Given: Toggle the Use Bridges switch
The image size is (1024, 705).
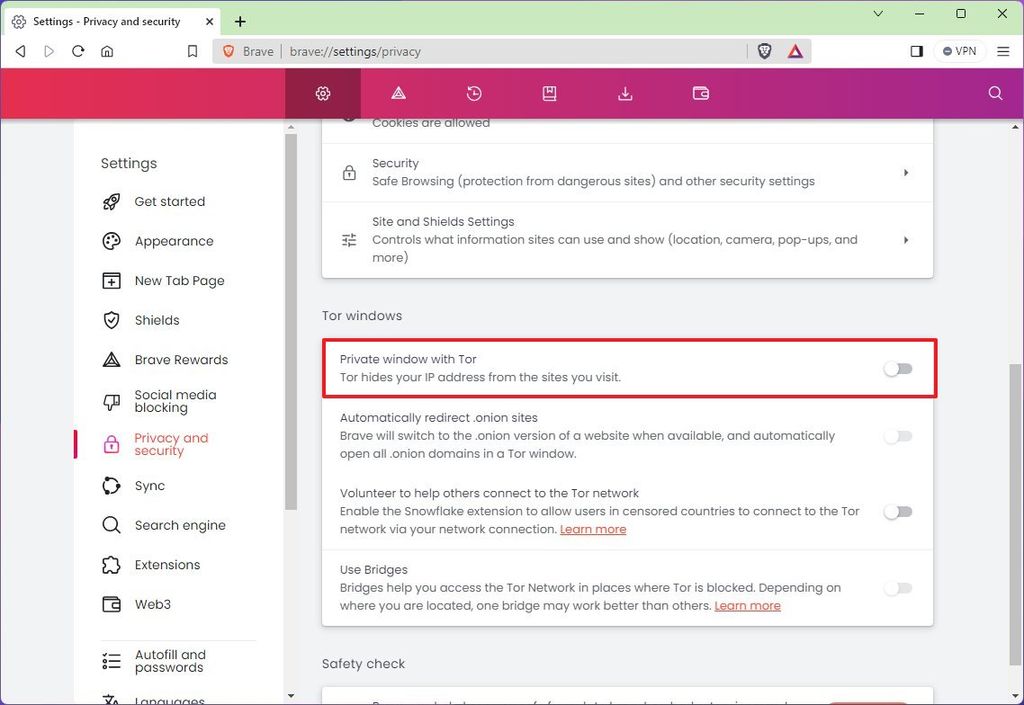Looking at the screenshot, I should click(x=897, y=588).
